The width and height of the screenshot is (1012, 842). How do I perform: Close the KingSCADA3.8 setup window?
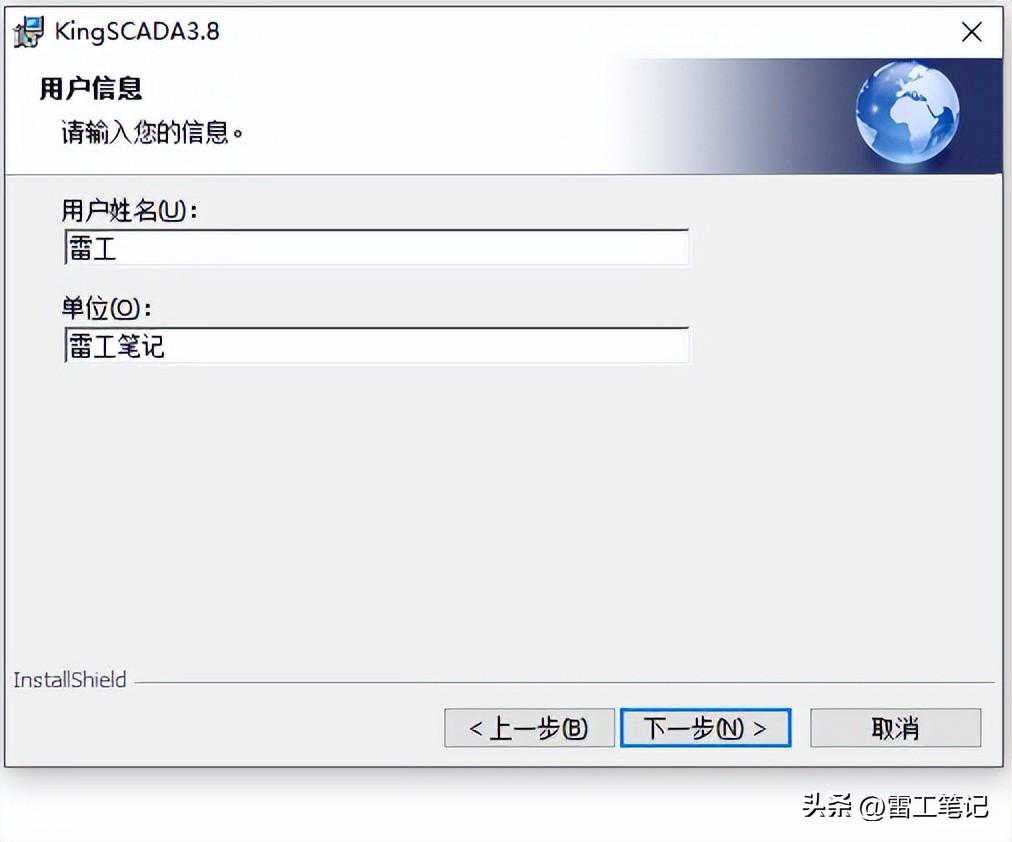pos(971,32)
